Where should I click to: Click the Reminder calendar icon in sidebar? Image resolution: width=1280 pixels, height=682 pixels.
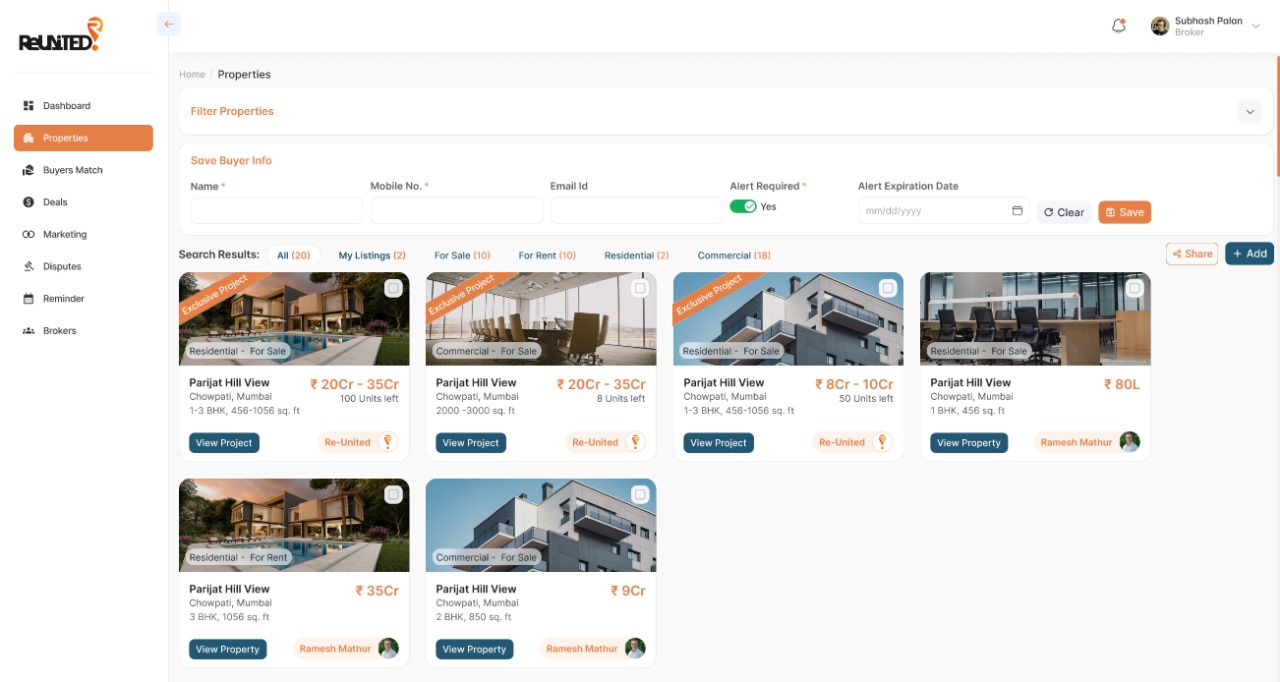pyautogui.click(x=28, y=299)
